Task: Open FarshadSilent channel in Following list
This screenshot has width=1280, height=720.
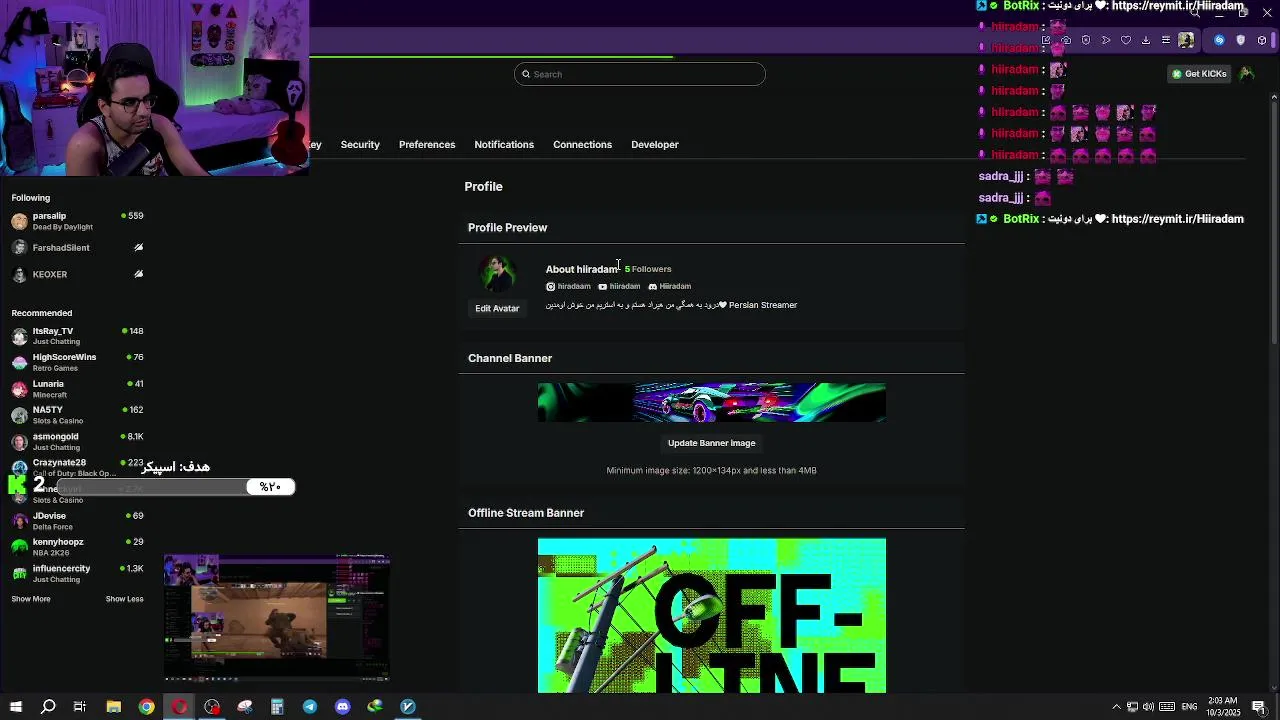Action: pos(77,247)
